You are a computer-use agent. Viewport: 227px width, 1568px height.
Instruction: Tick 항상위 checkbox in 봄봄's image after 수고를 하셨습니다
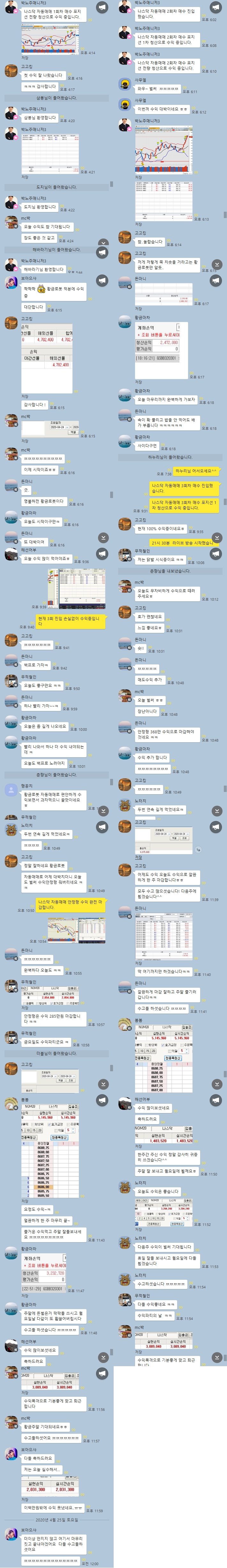(x=147, y=1044)
